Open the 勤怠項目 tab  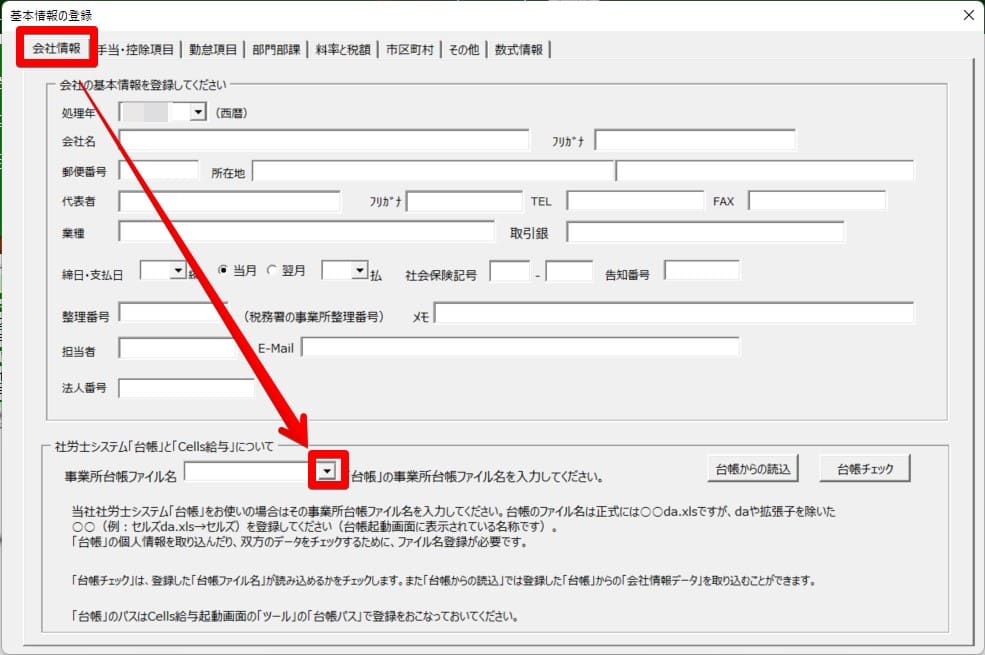click(213, 49)
